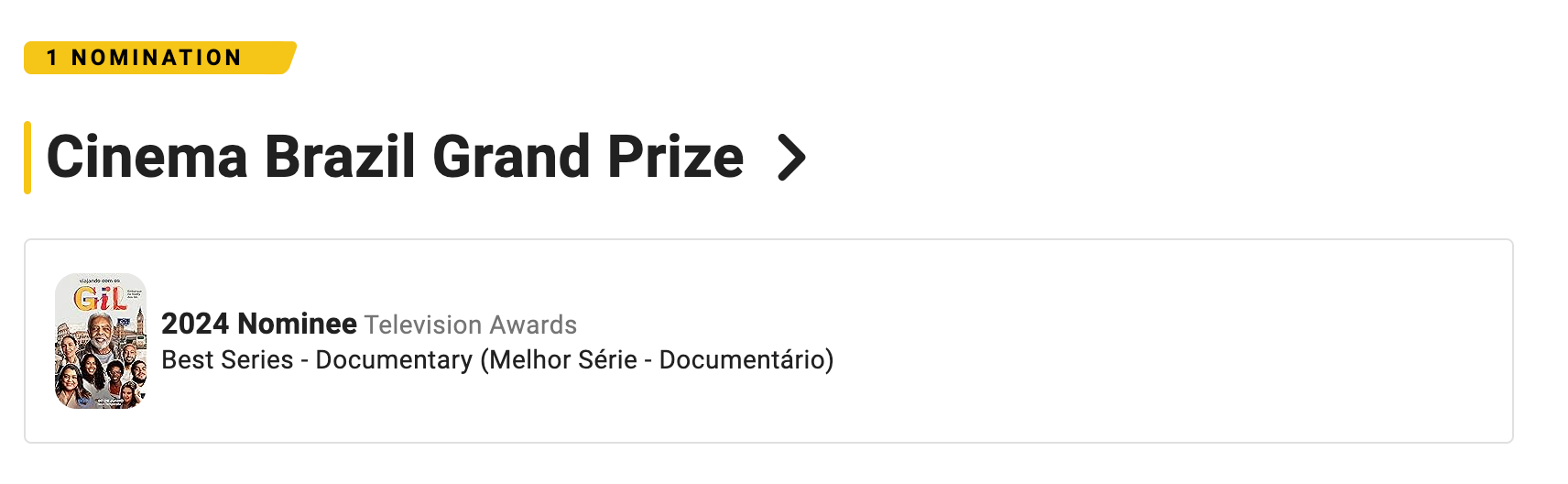Click the word Nominee in bold

(297, 324)
